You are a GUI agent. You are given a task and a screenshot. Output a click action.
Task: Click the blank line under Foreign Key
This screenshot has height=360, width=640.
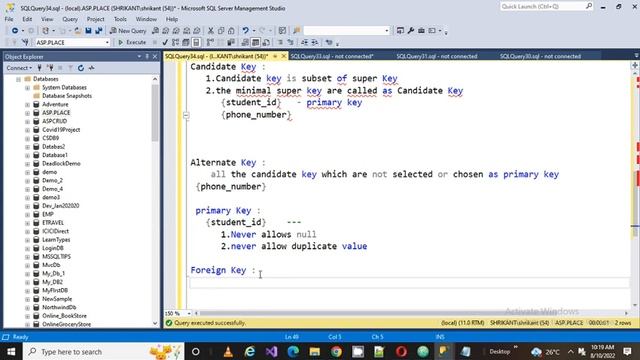pos(409,282)
